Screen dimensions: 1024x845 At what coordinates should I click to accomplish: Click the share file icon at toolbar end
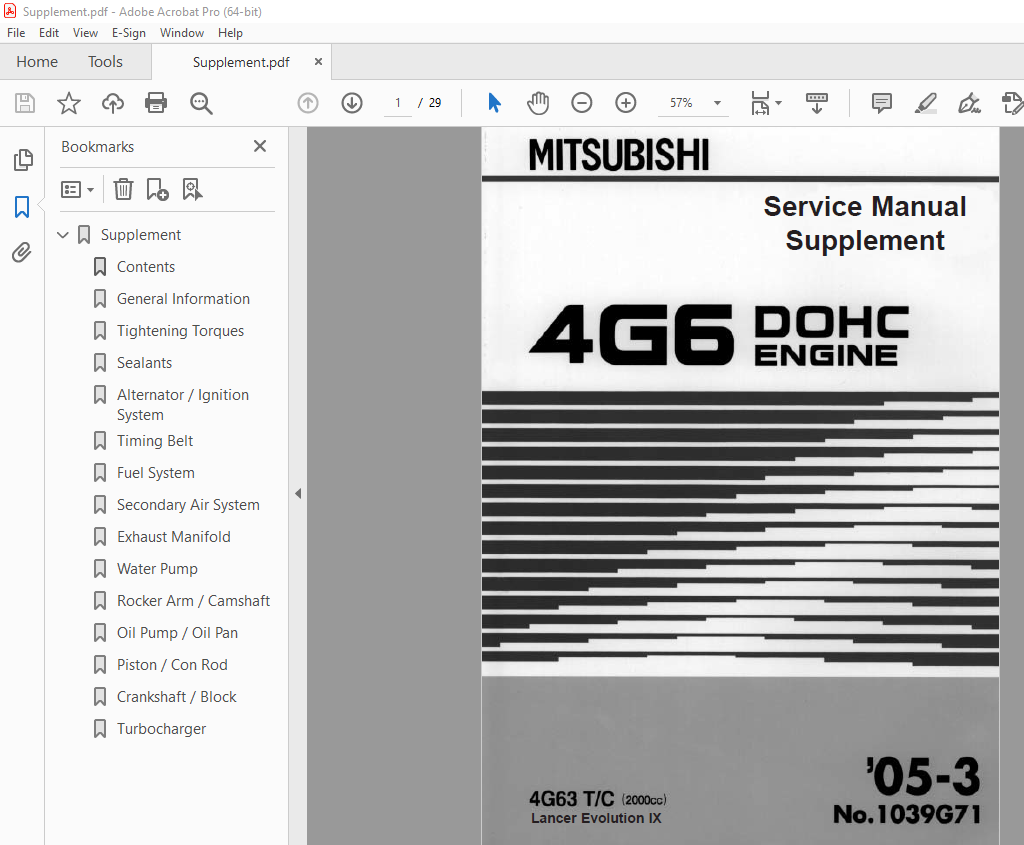pyautogui.click(x=1012, y=103)
